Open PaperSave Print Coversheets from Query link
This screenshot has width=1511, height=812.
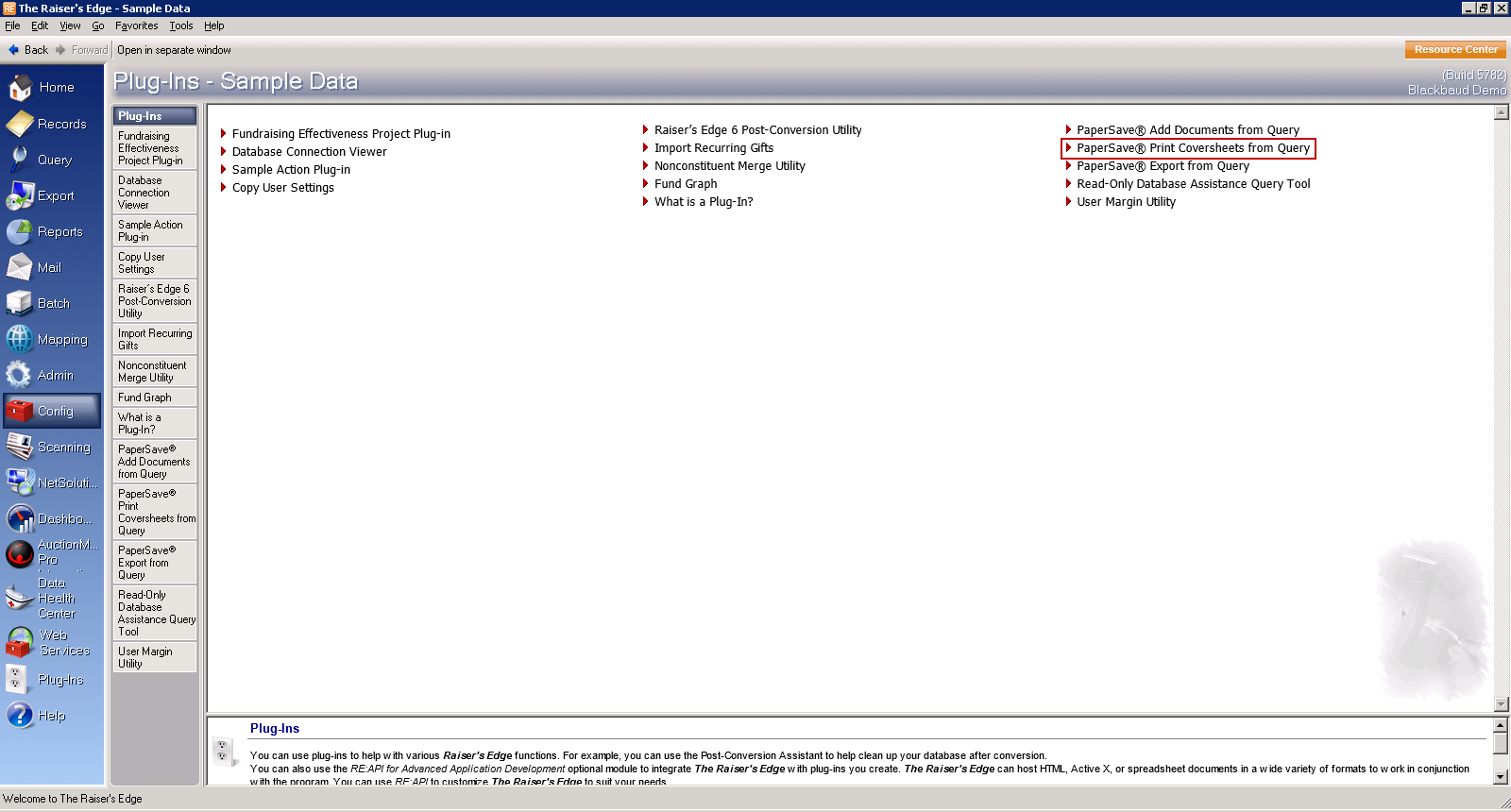[x=1193, y=148]
